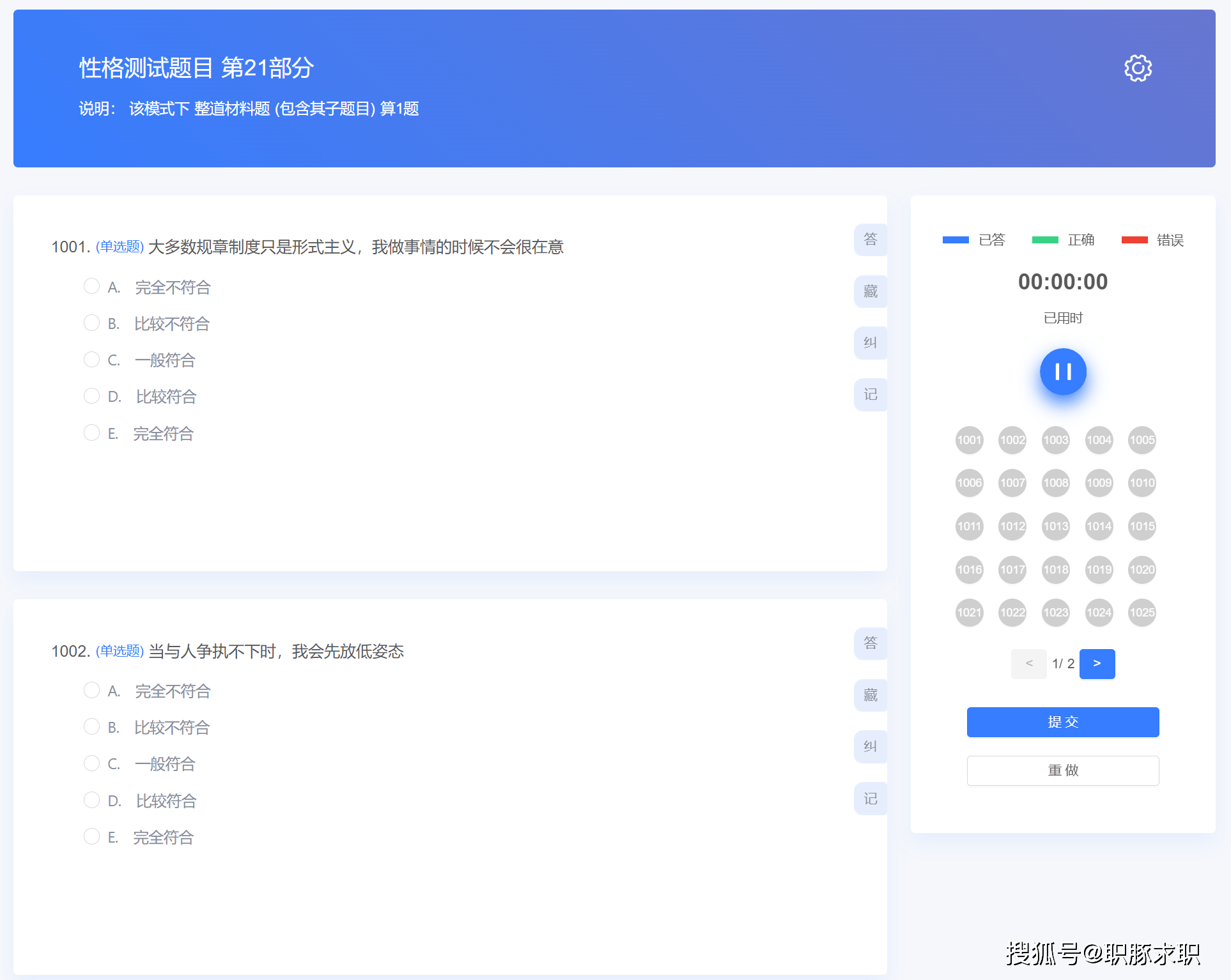1231x980 pixels.
Task: Submit the test with 提交 button
Action: (1062, 722)
